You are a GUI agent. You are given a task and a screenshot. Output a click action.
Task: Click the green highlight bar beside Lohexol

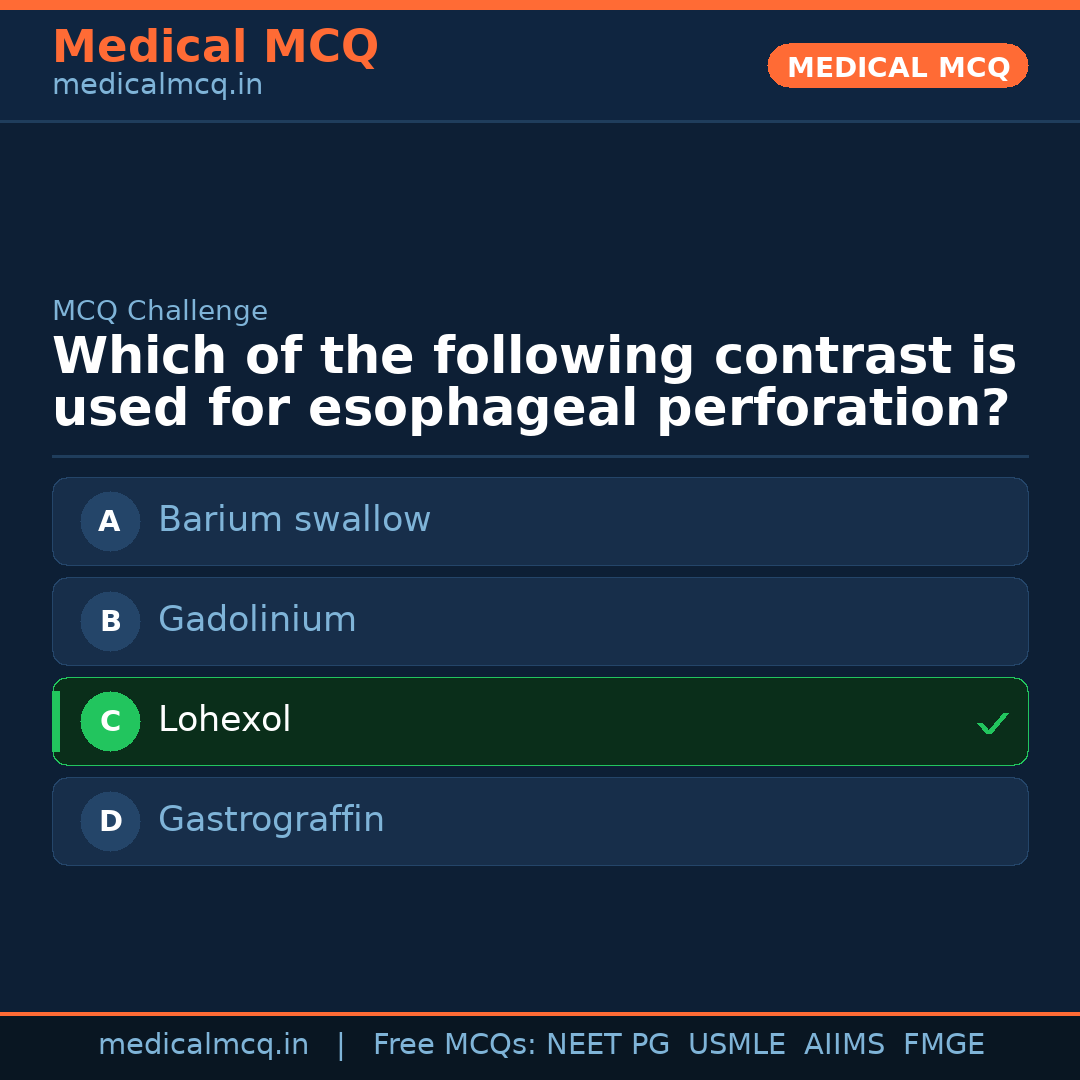point(55,721)
